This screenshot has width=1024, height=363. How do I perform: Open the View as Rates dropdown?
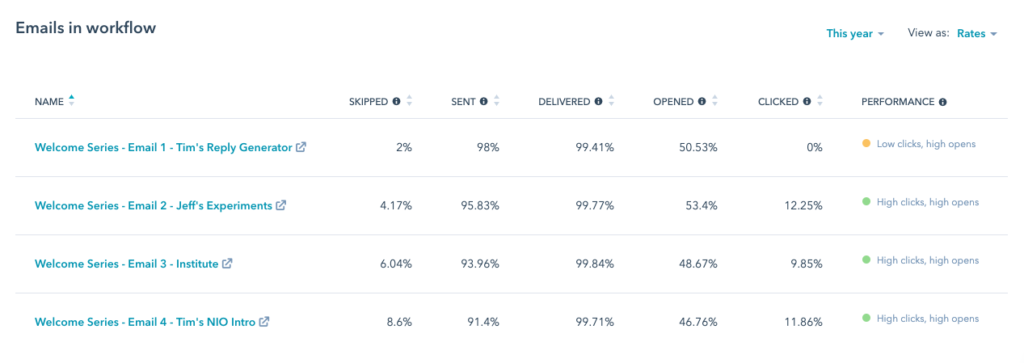pyautogui.click(x=977, y=33)
